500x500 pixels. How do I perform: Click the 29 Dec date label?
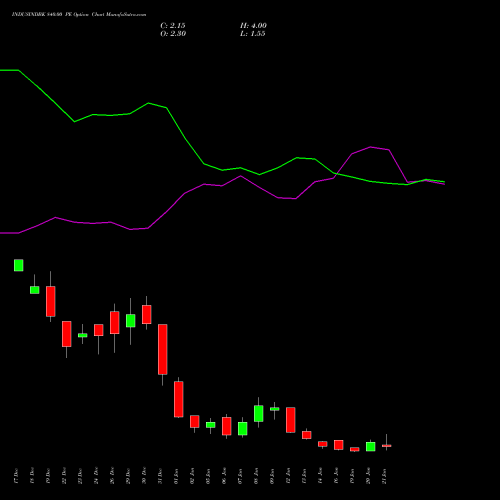click(129, 476)
